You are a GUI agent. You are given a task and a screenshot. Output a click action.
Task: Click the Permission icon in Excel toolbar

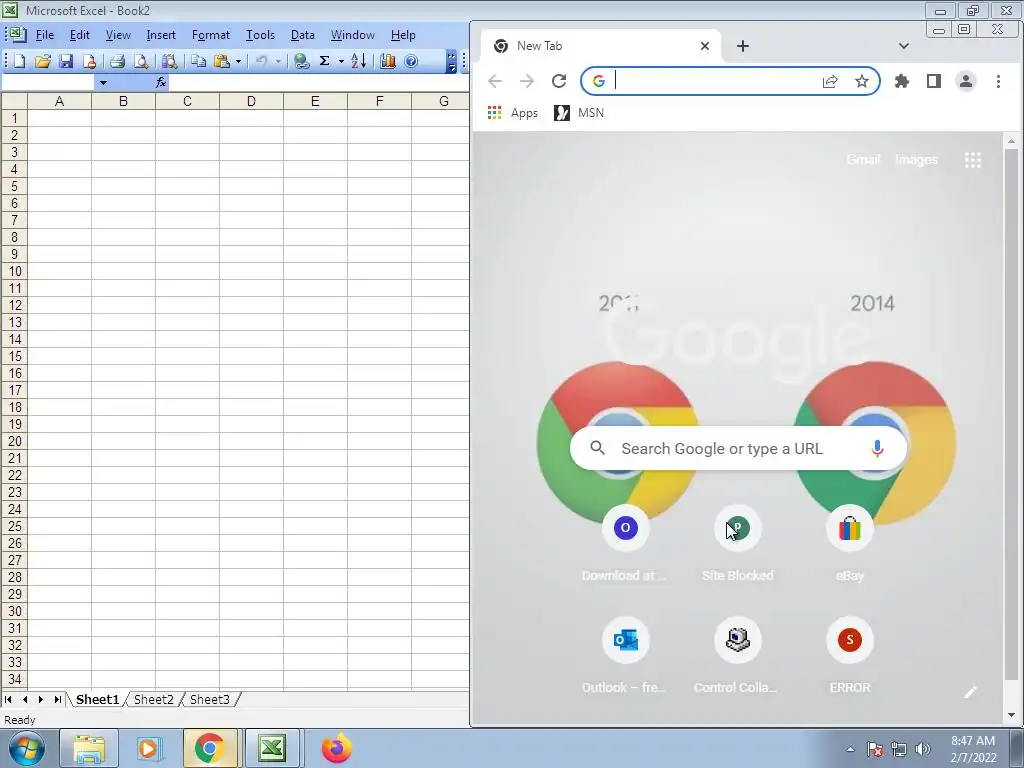(x=89, y=61)
